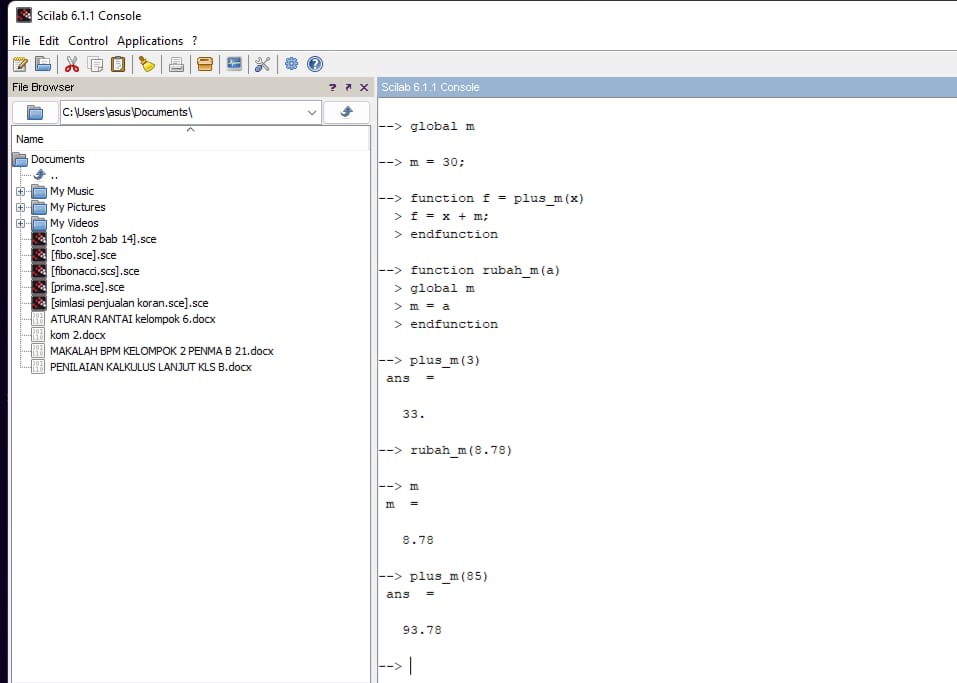Click console output value 33.
The image size is (957, 683).
point(413,414)
